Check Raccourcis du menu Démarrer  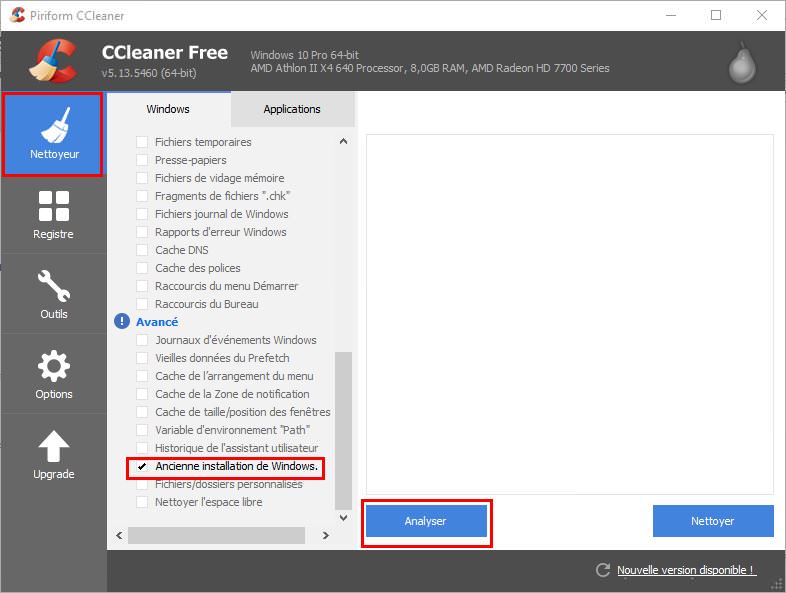click(x=142, y=286)
